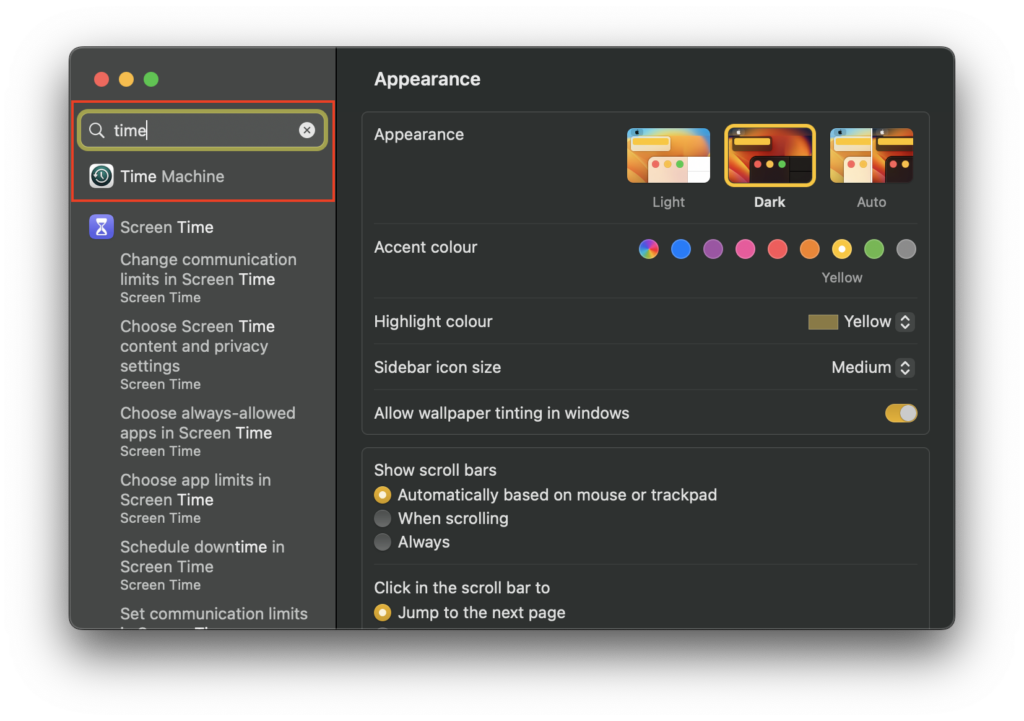The height and width of the screenshot is (721, 1024).
Task: Clear the search field with the X icon
Action: pos(307,131)
